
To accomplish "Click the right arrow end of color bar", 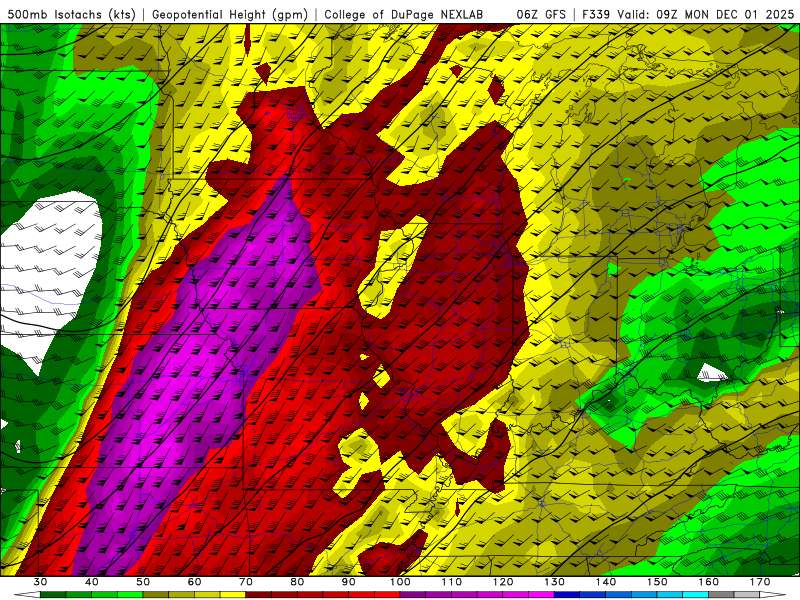I will click(772, 595).
